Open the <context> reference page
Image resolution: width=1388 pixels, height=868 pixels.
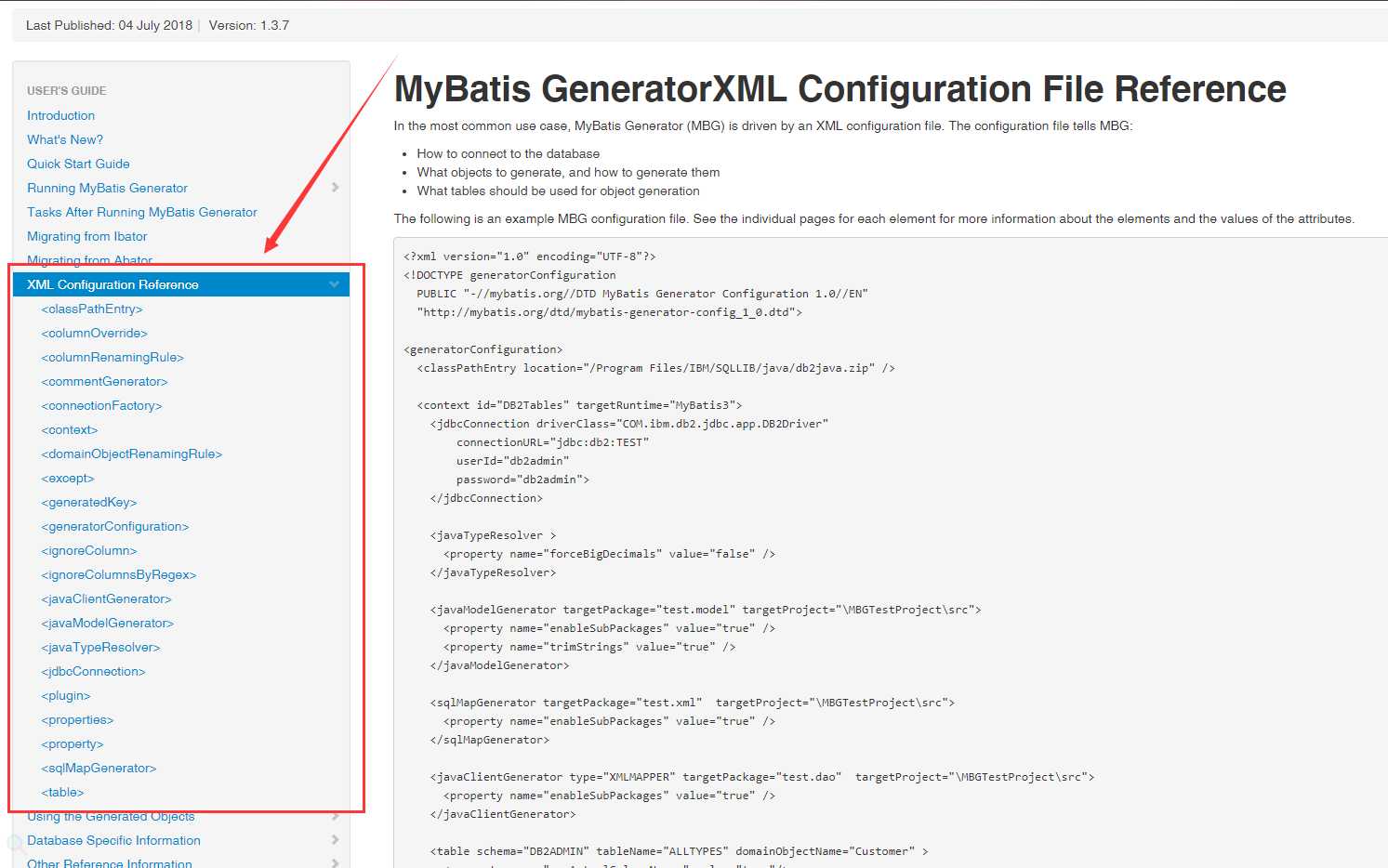point(70,429)
